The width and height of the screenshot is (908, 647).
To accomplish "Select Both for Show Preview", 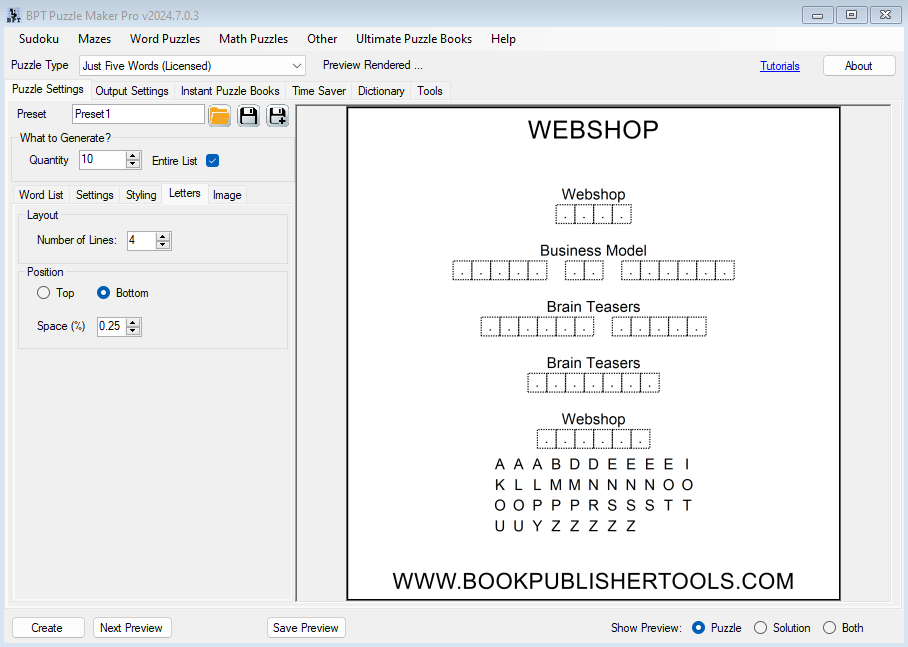I will pyautogui.click(x=829, y=628).
